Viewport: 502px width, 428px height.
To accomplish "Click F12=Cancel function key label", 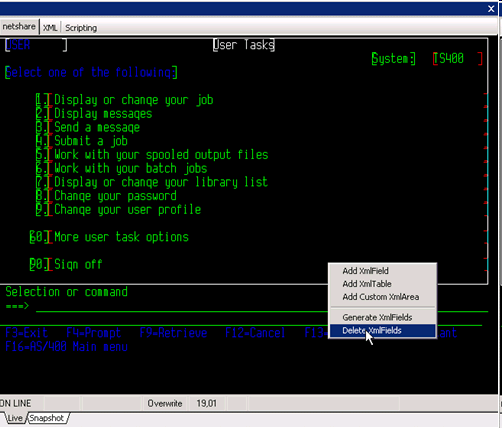I will coord(255,333).
